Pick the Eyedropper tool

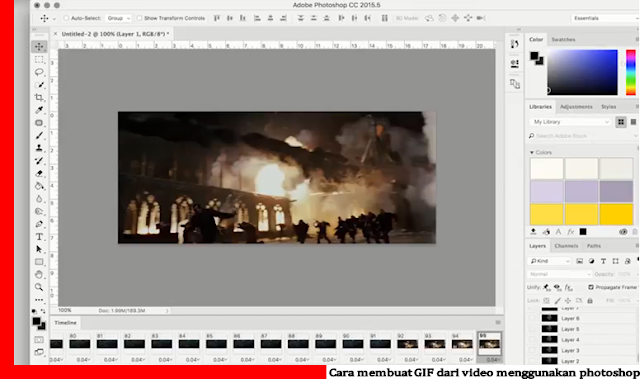coord(39,110)
